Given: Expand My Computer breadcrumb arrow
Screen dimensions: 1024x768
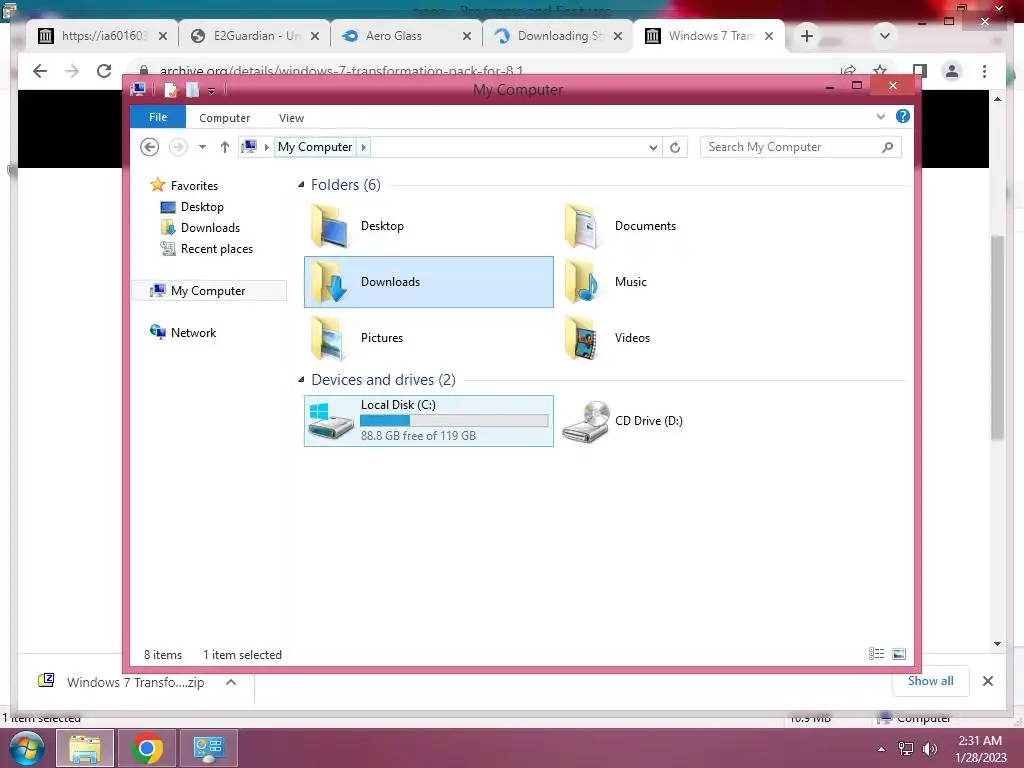Looking at the screenshot, I should [x=364, y=147].
